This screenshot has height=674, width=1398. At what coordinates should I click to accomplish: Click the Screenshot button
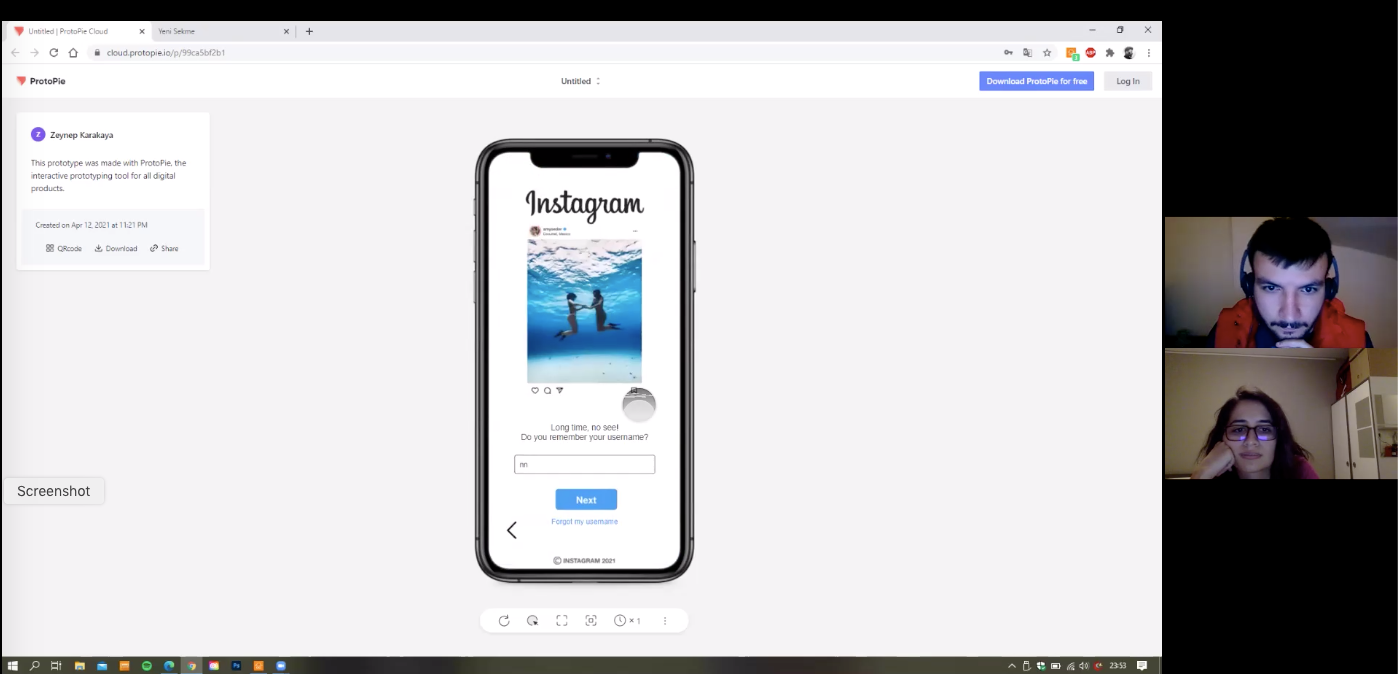click(x=54, y=491)
